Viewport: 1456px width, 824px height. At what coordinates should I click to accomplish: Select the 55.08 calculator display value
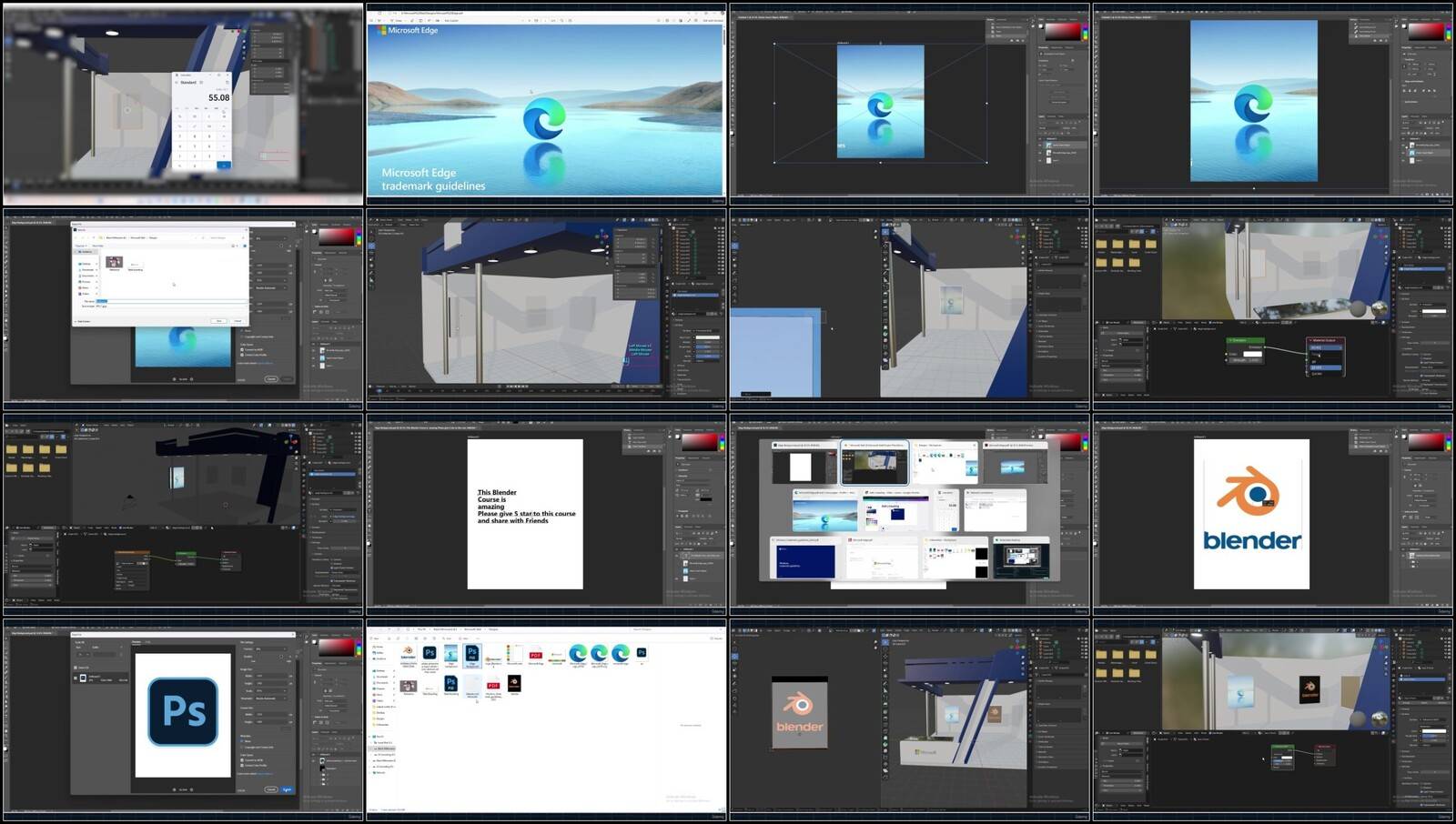pos(218,97)
